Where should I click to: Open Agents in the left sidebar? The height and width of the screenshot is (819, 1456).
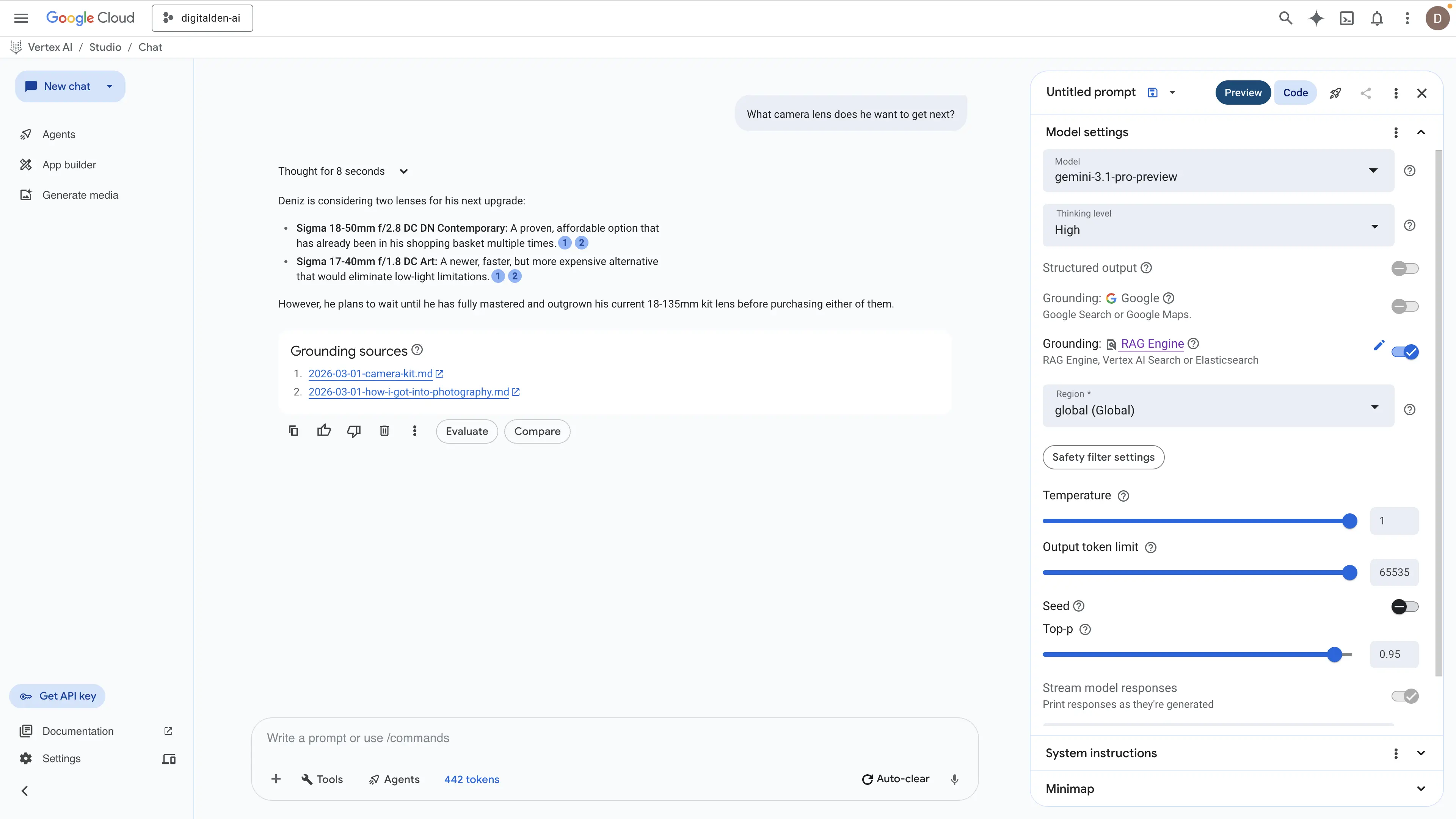tap(59, 135)
